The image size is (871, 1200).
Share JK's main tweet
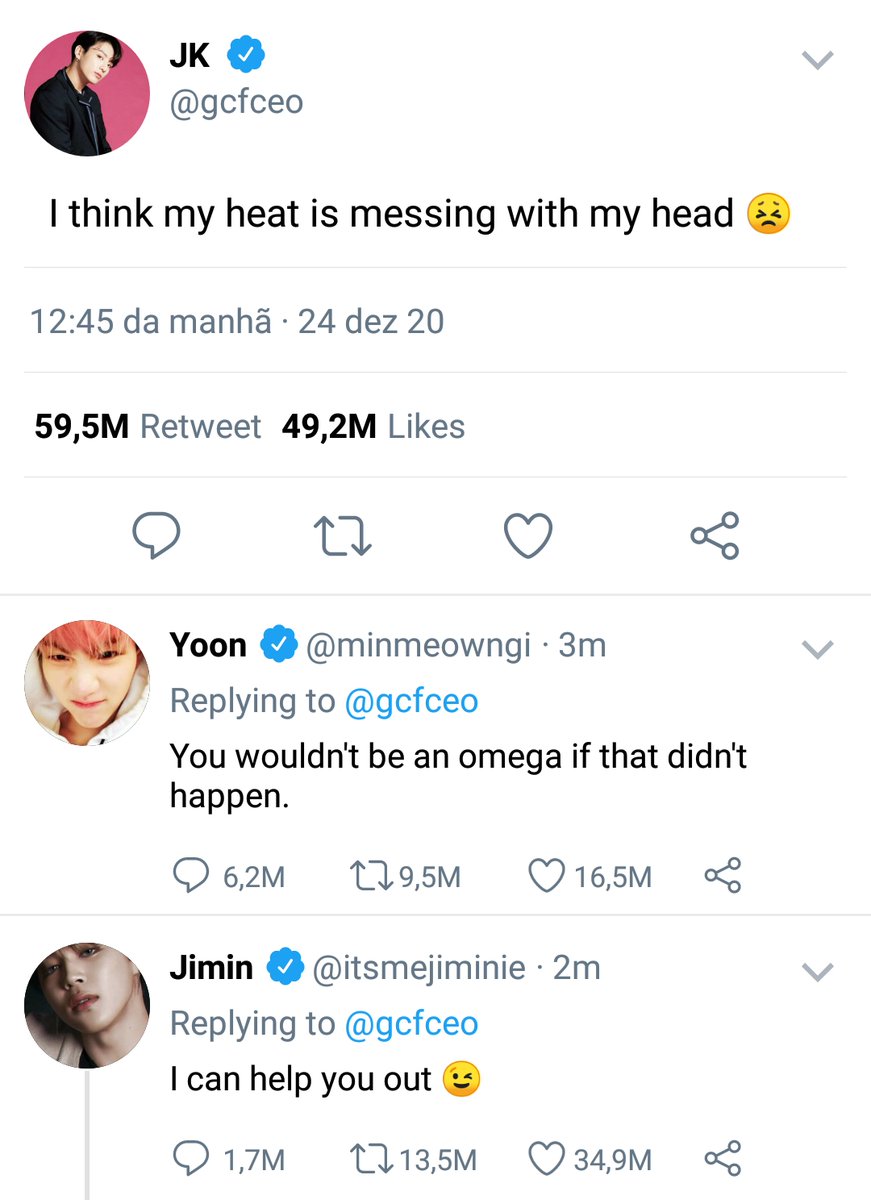coord(715,536)
